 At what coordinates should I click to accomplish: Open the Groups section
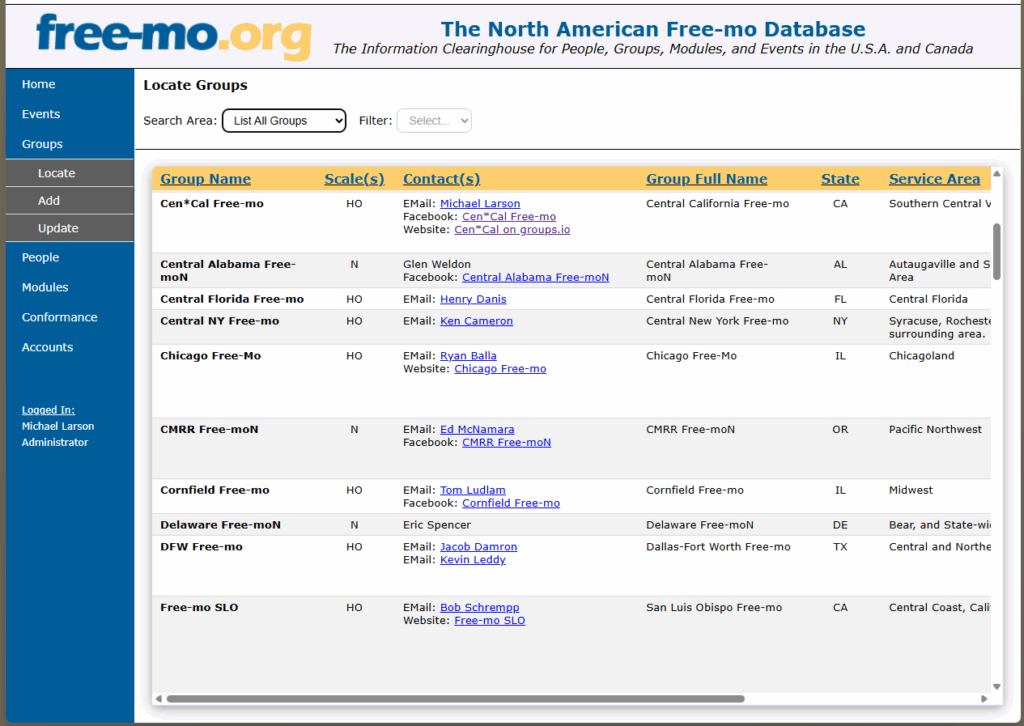41,144
